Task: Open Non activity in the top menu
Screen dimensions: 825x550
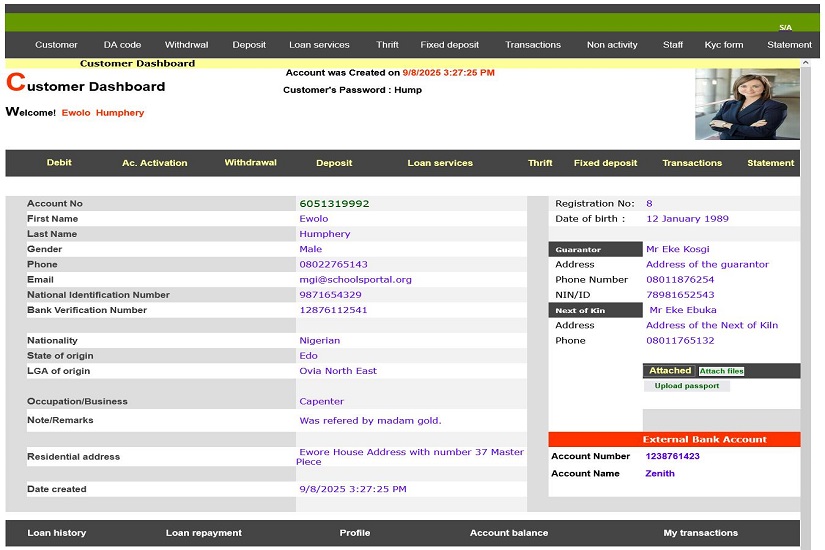Action: 612,45
